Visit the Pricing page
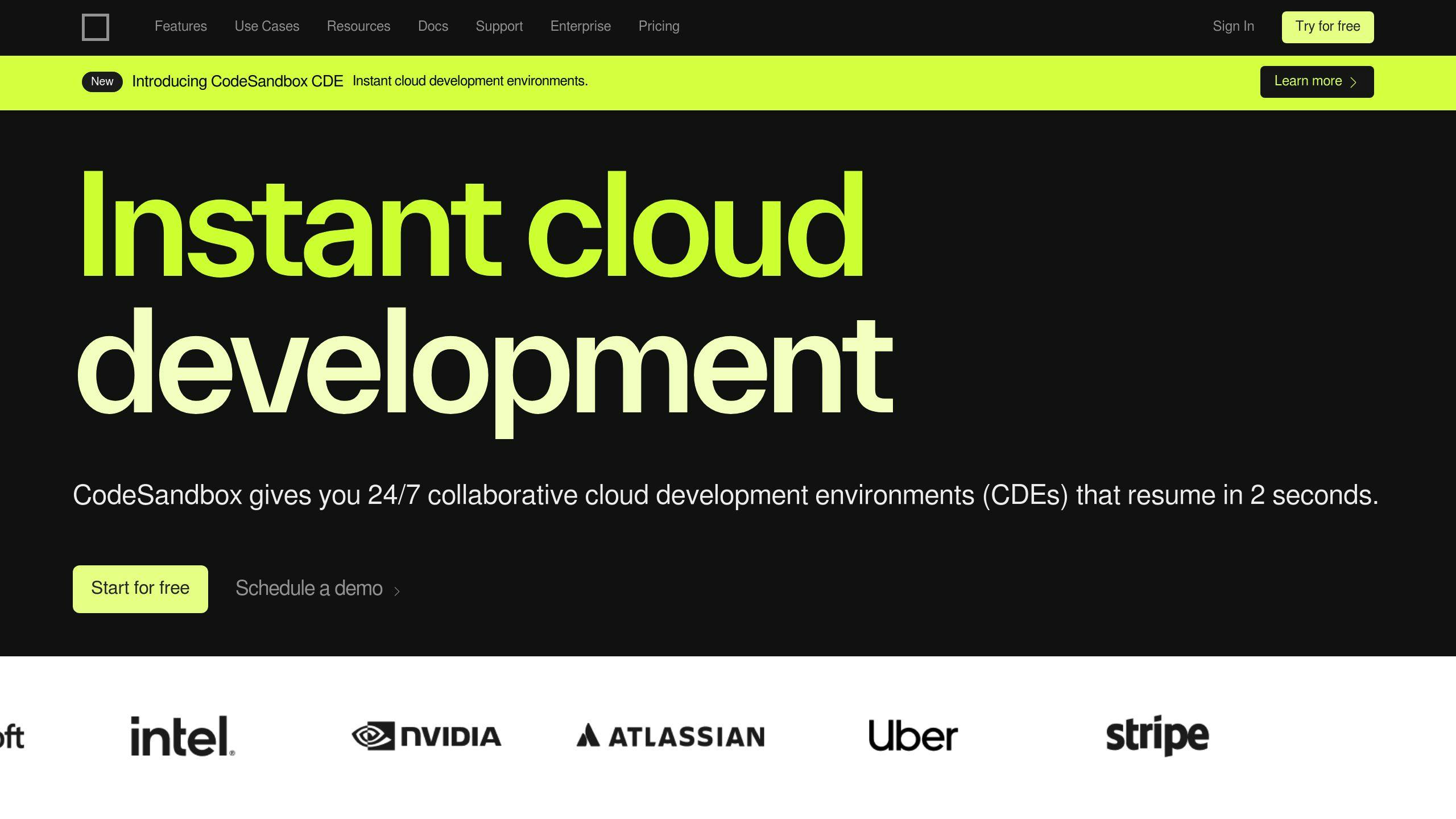 point(659,26)
